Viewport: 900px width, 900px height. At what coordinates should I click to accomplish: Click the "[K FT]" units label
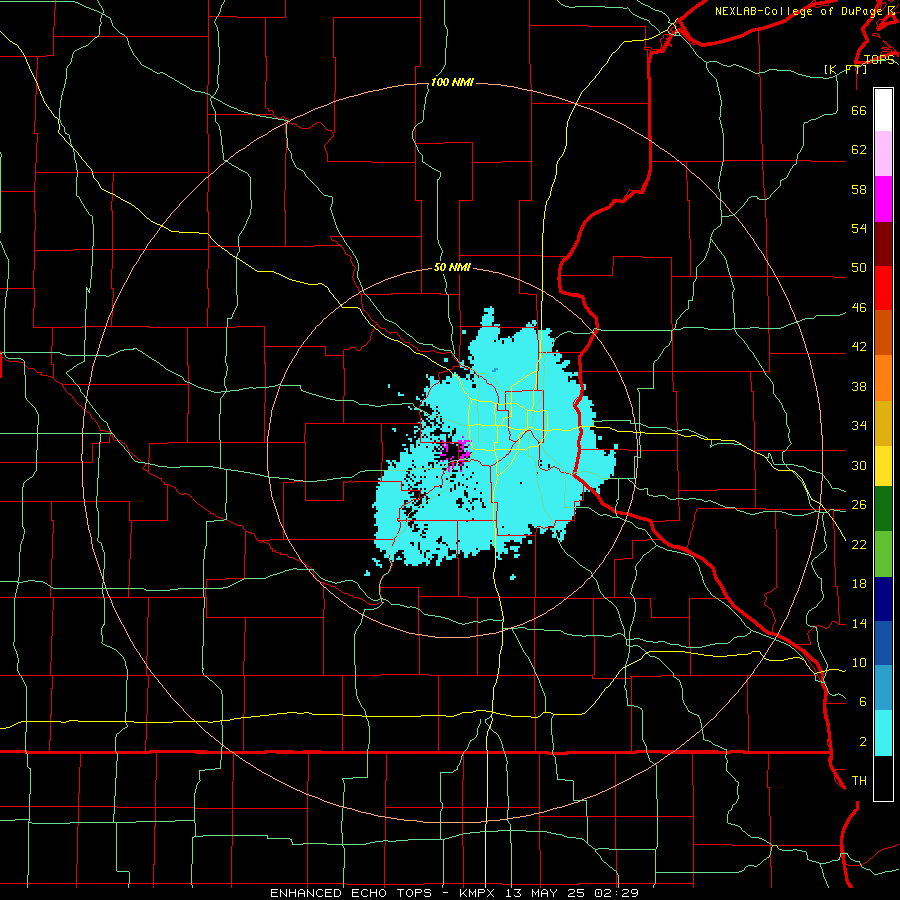click(x=846, y=69)
